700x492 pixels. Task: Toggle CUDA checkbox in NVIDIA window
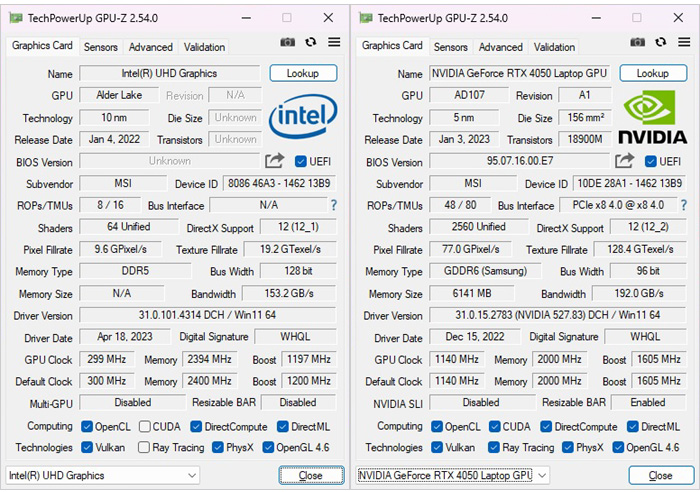[495, 426]
